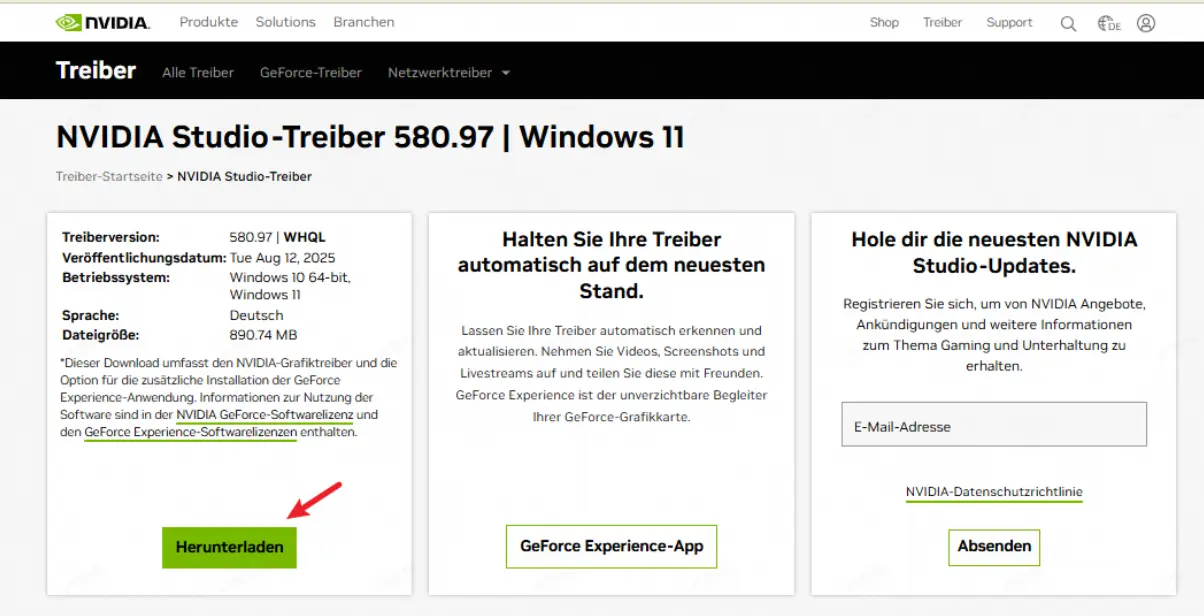
Task: Open Treiber in the top navigation
Action: (x=943, y=22)
